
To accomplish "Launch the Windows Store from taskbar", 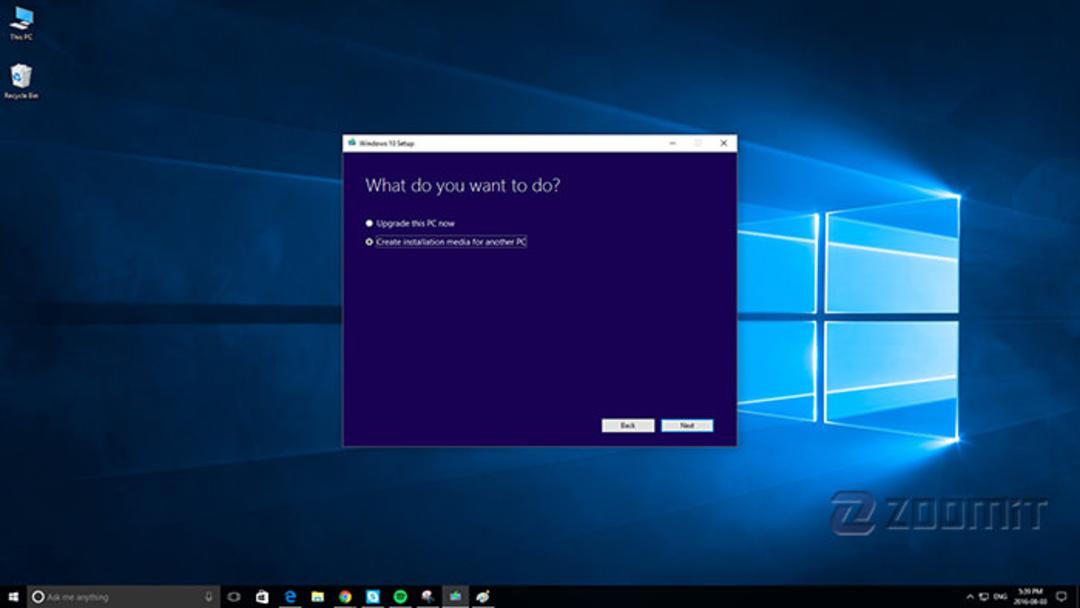I will (x=262, y=596).
